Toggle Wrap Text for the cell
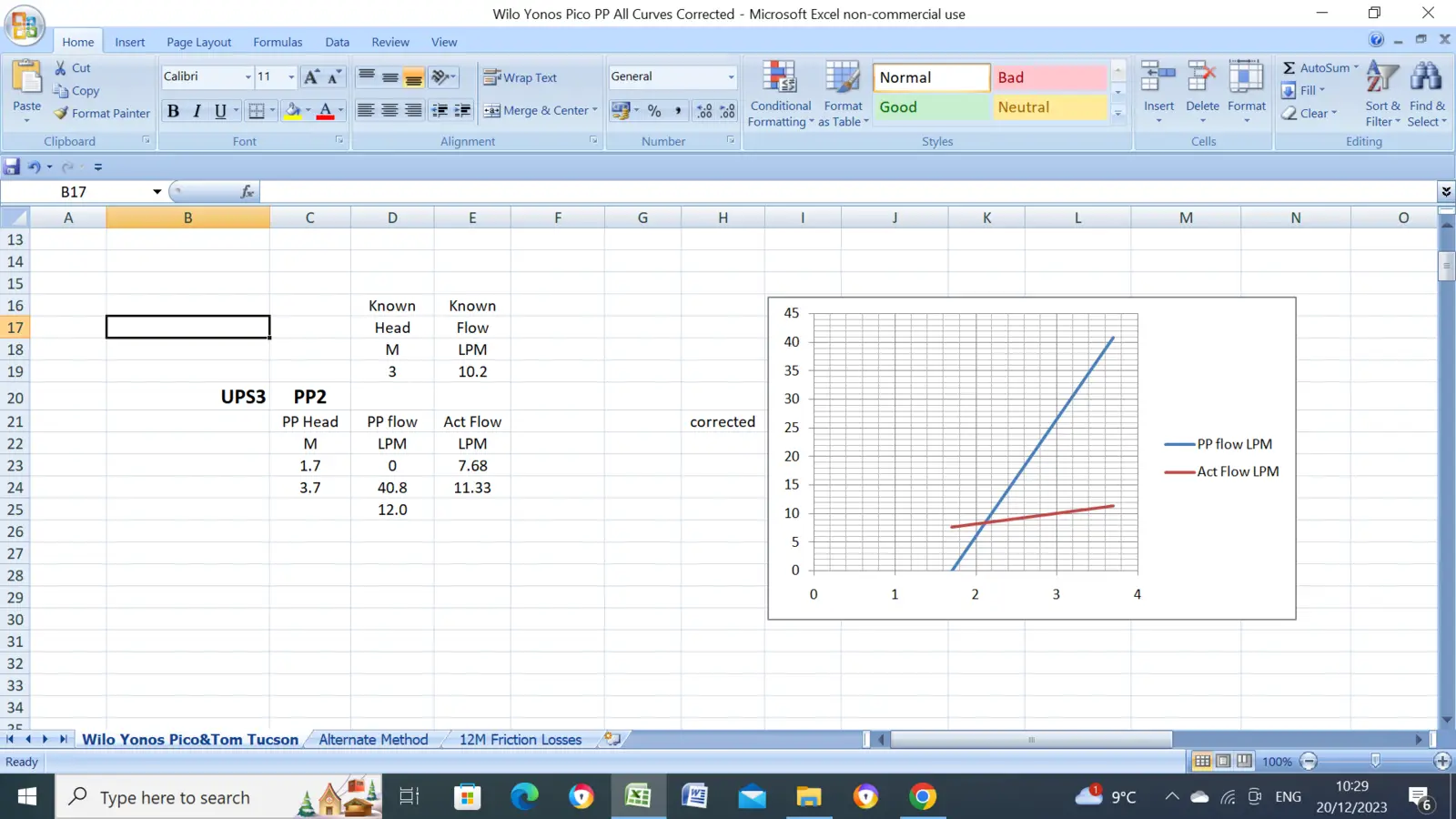 [x=521, y=77]
